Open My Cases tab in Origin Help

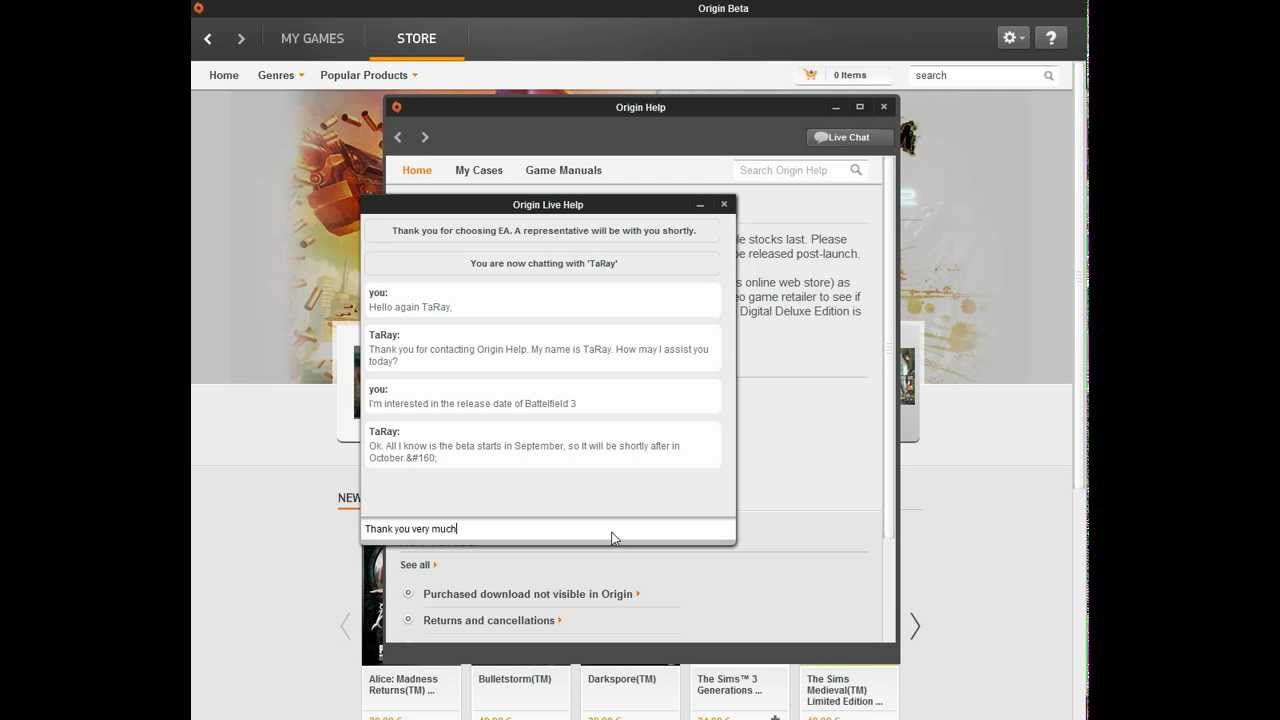479,170
